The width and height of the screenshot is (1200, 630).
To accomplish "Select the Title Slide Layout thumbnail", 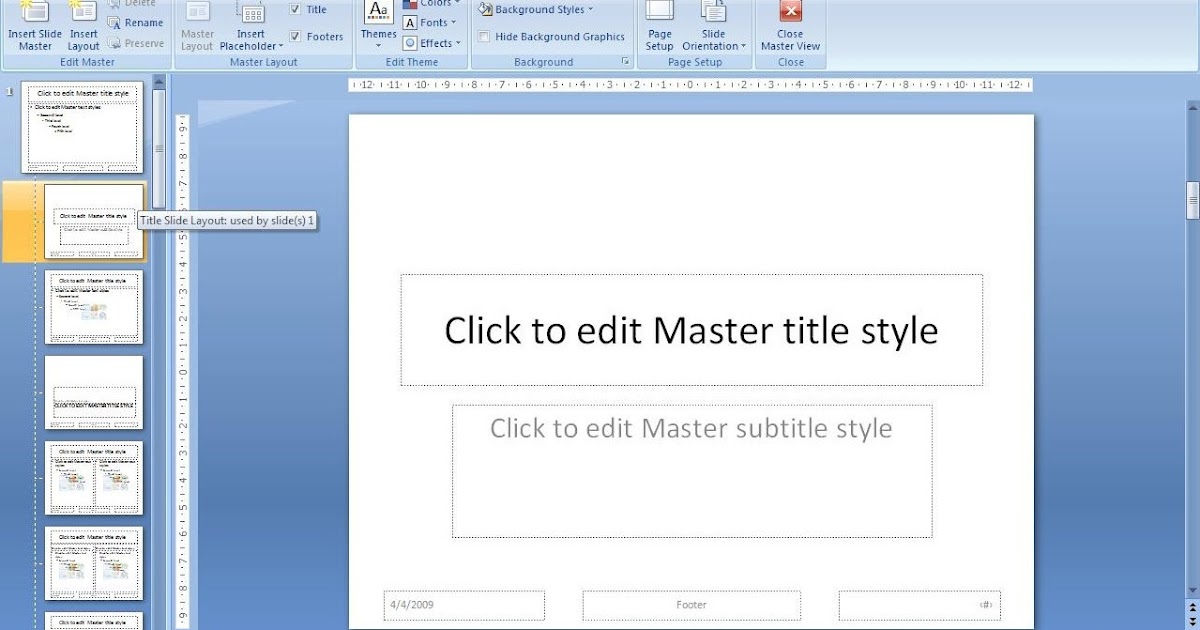I will [x=95, y=220].
